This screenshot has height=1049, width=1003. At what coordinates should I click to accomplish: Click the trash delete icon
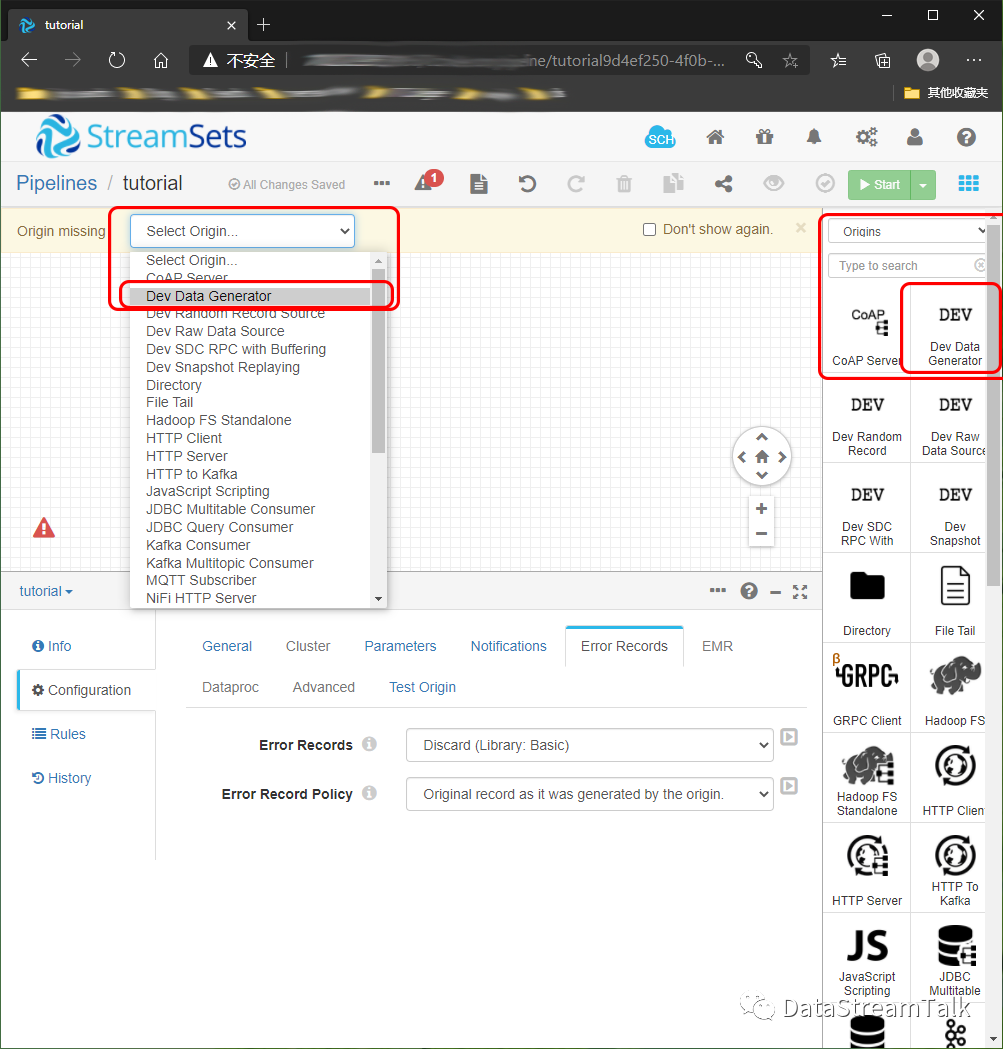pyautogui.click(x=624, y=183)
